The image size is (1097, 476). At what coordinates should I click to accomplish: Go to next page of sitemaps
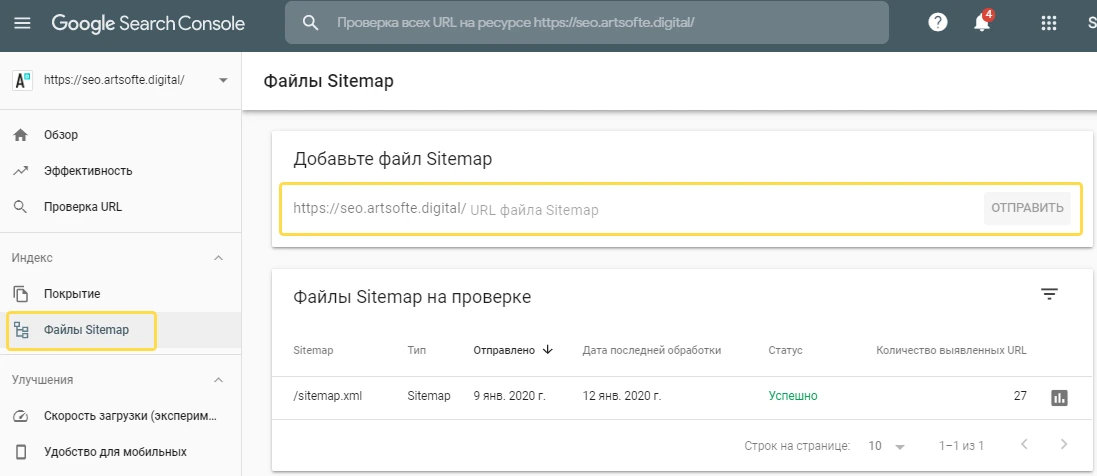tap(1064, 444)
